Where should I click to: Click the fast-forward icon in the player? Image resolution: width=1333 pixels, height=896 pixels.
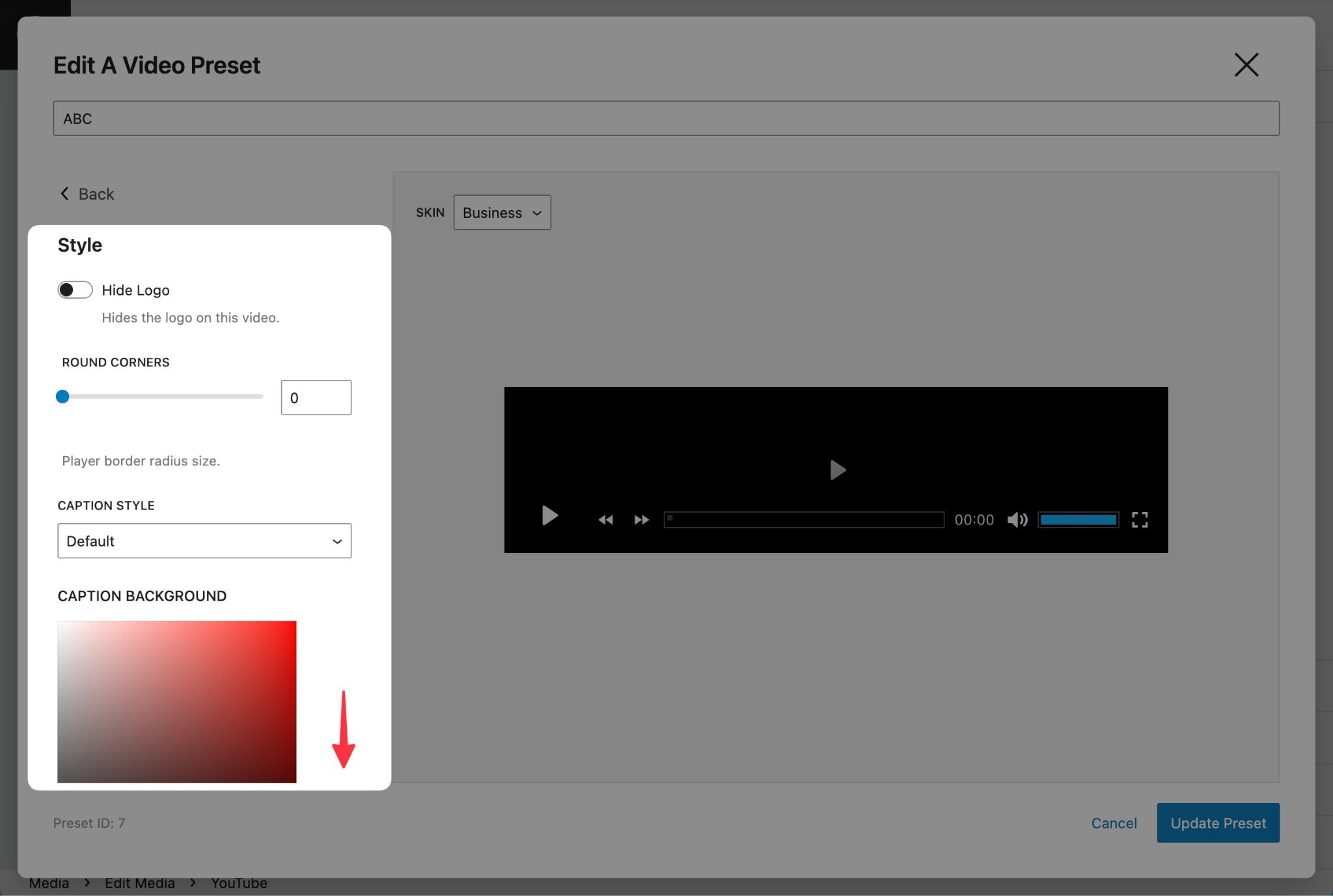pyautogui.click(x=640, y=519)
